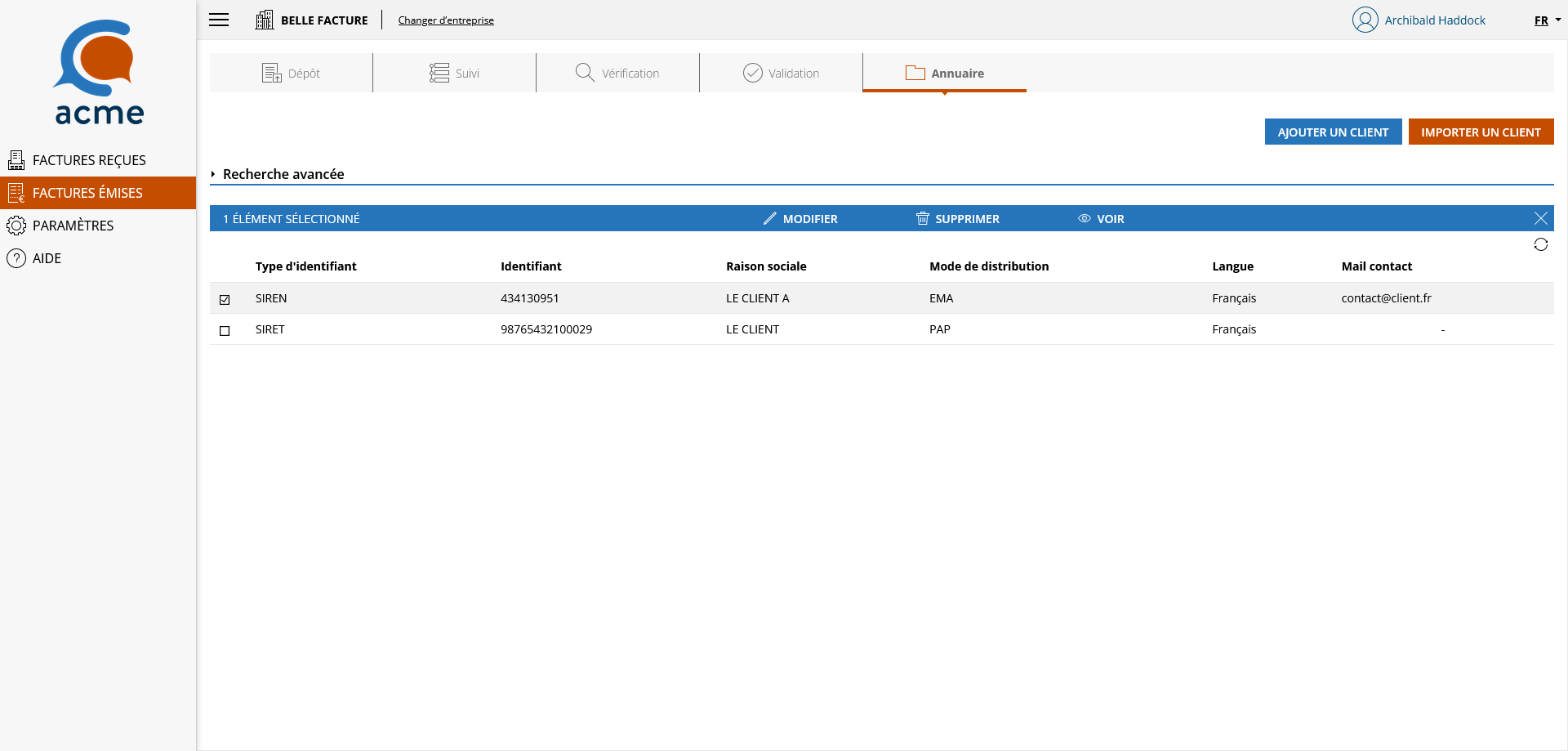The width and height of the screenshot is (1568, 751).
Task: Click the pencil icon for Modifier
Action: coord(769,218)
